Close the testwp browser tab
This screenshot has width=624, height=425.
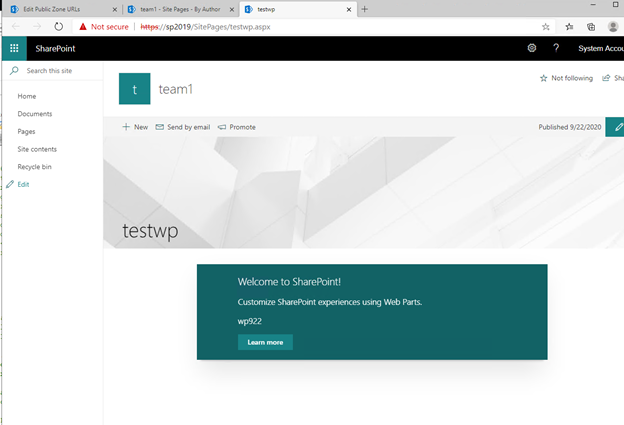[349, 10]
